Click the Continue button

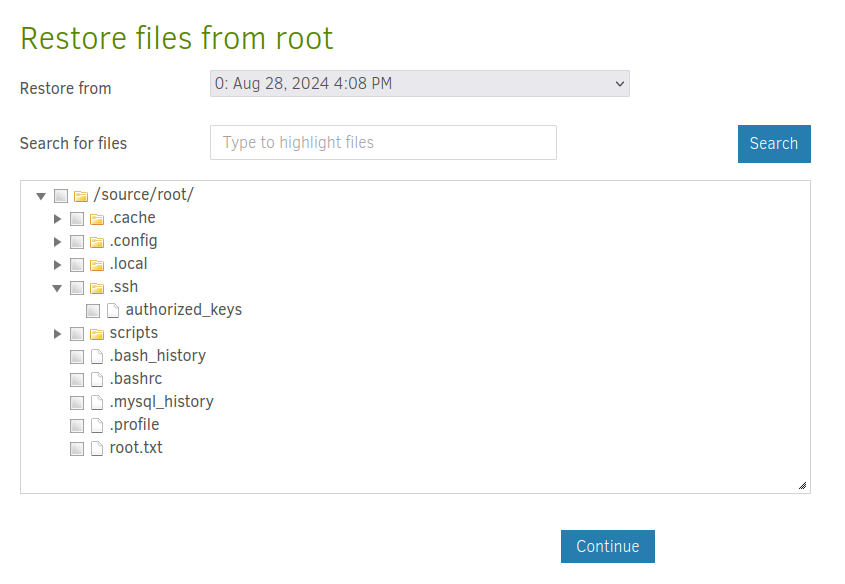(x=607, y=547)
